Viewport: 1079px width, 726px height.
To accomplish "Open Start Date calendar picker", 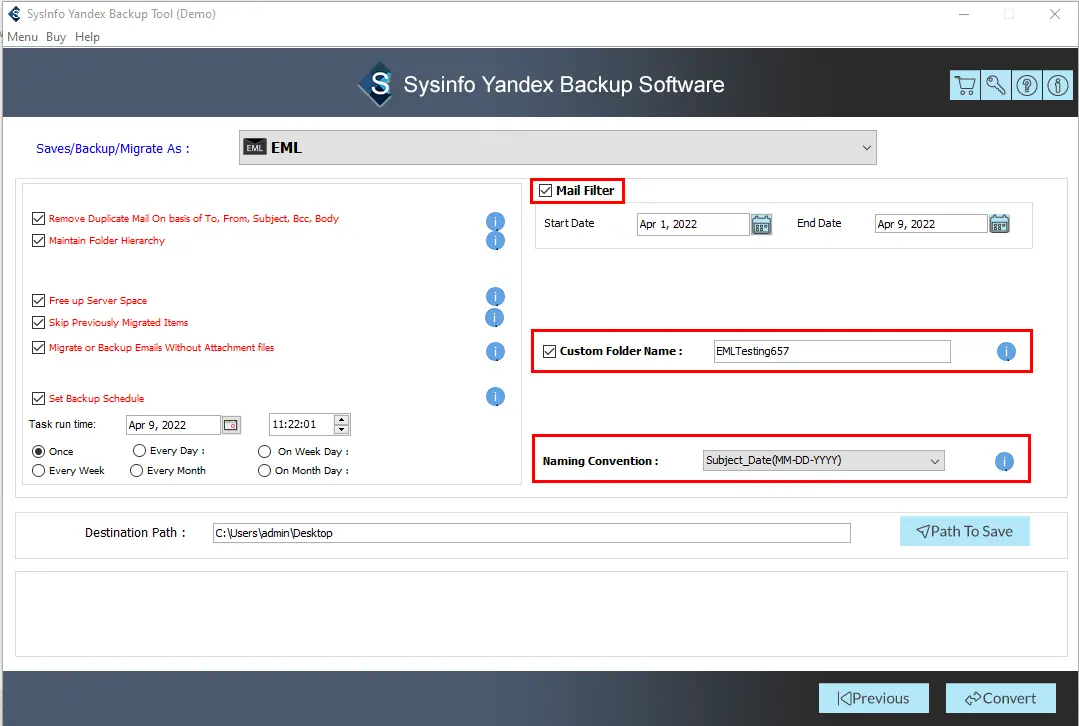I will point(762,224).
